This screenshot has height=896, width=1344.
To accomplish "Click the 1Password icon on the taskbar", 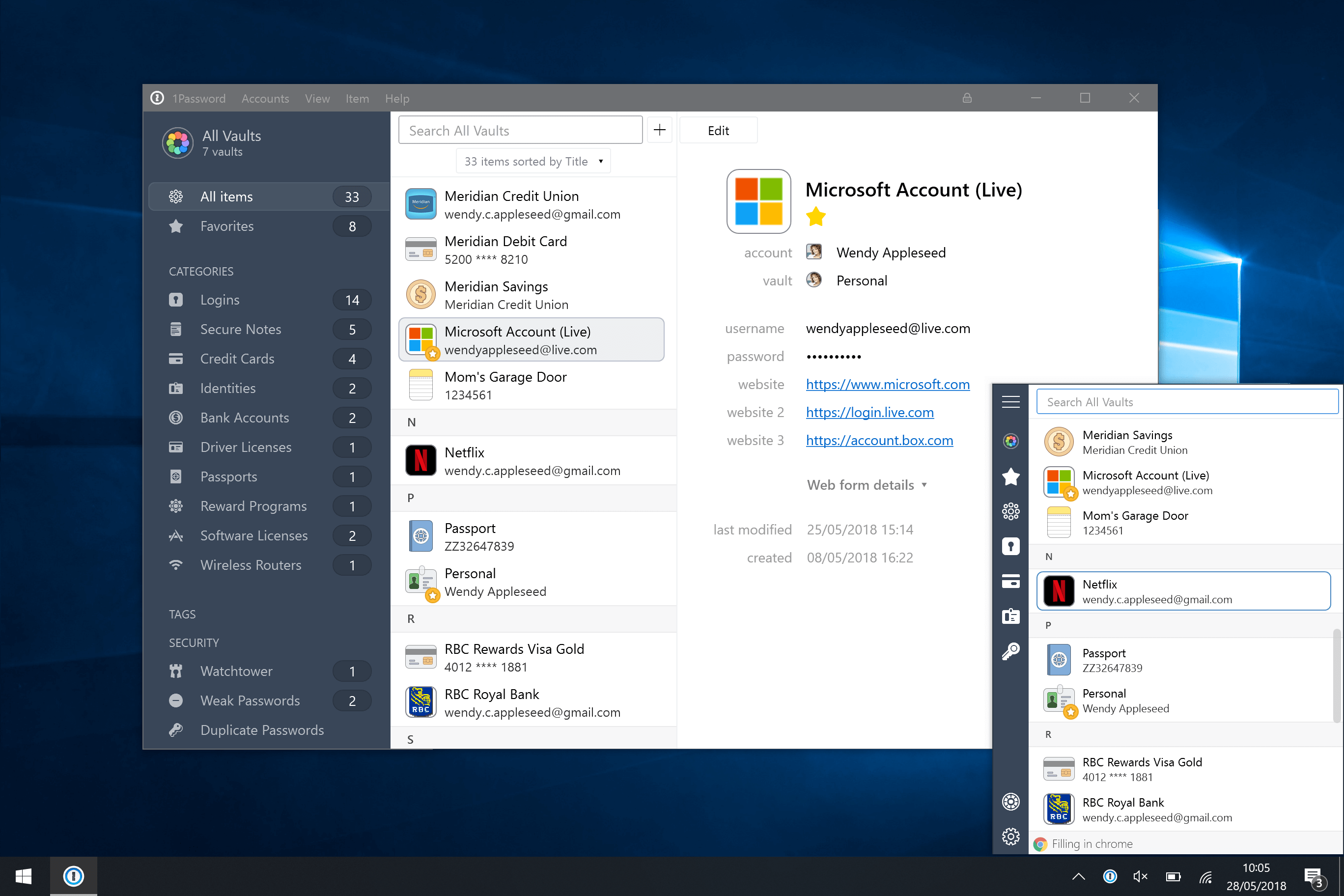I will point(73,876).
